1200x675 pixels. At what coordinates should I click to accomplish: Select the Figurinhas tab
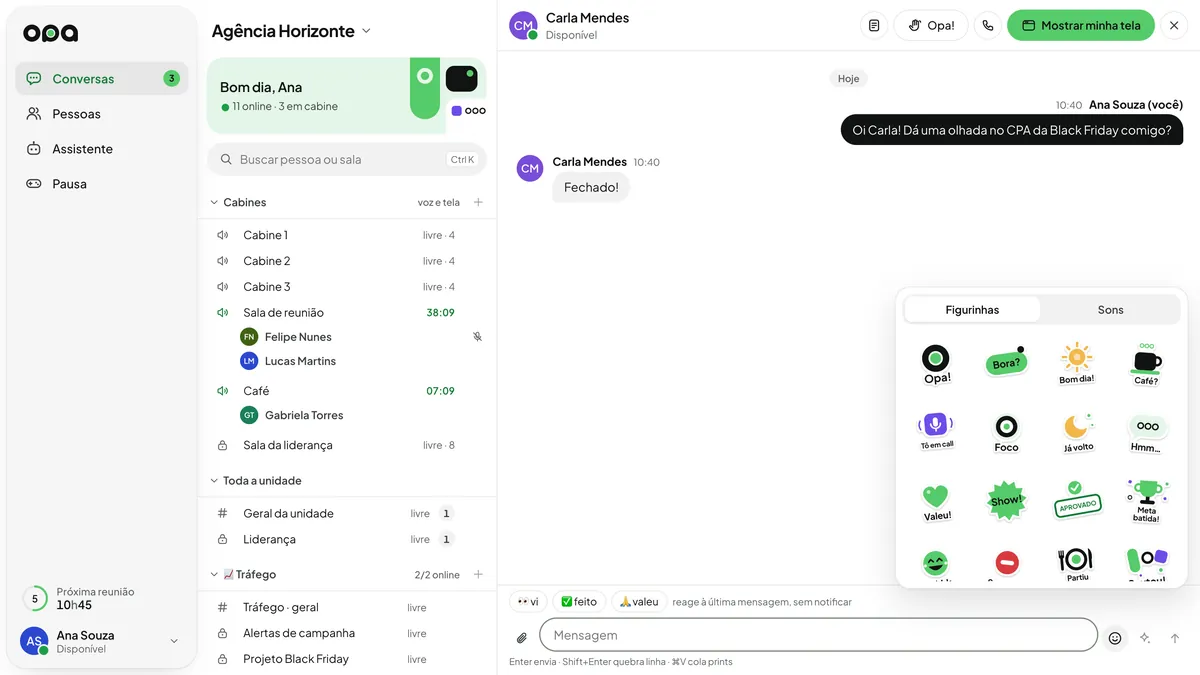pos(972,310)
